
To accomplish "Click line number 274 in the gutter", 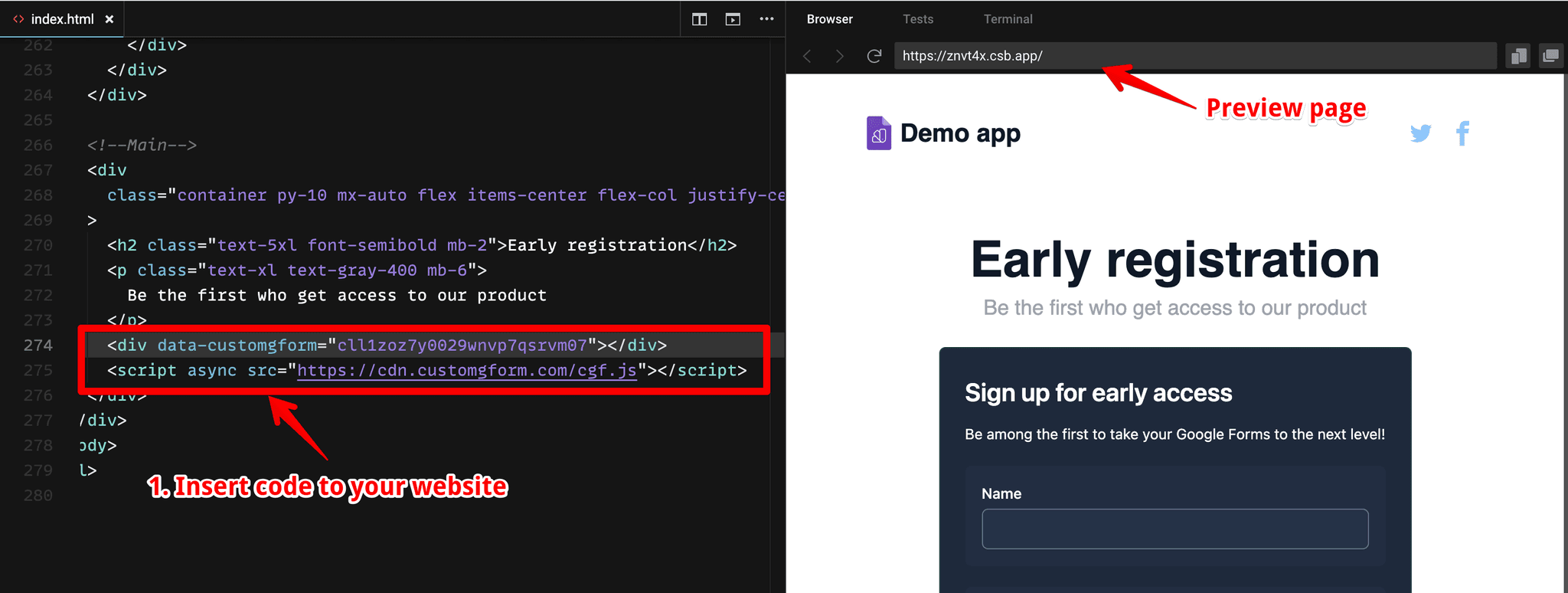I will tap(38, 346).
